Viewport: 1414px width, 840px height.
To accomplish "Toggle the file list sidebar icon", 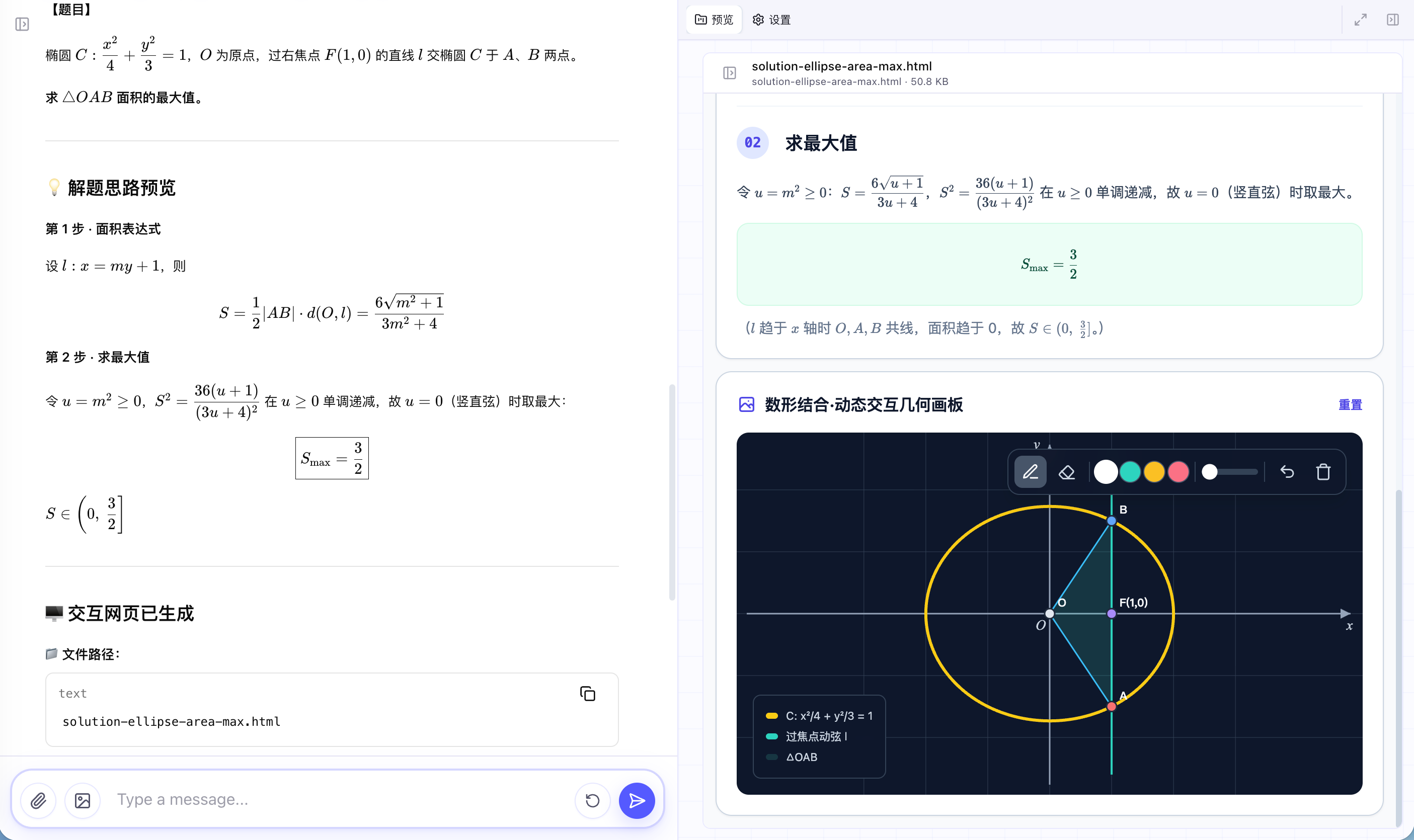I will tap(729, 73).
